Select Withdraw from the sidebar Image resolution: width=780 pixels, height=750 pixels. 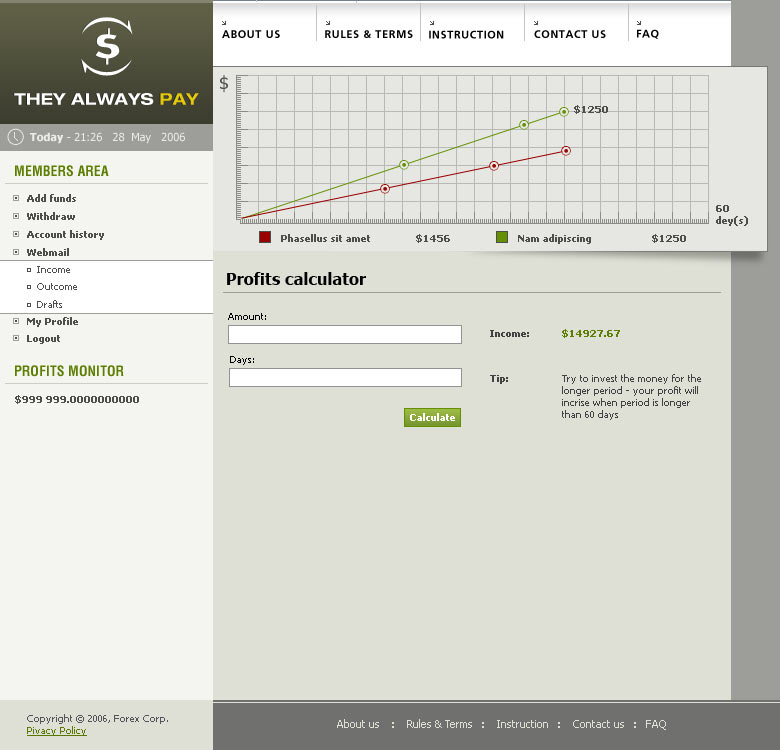pos(50,216)
